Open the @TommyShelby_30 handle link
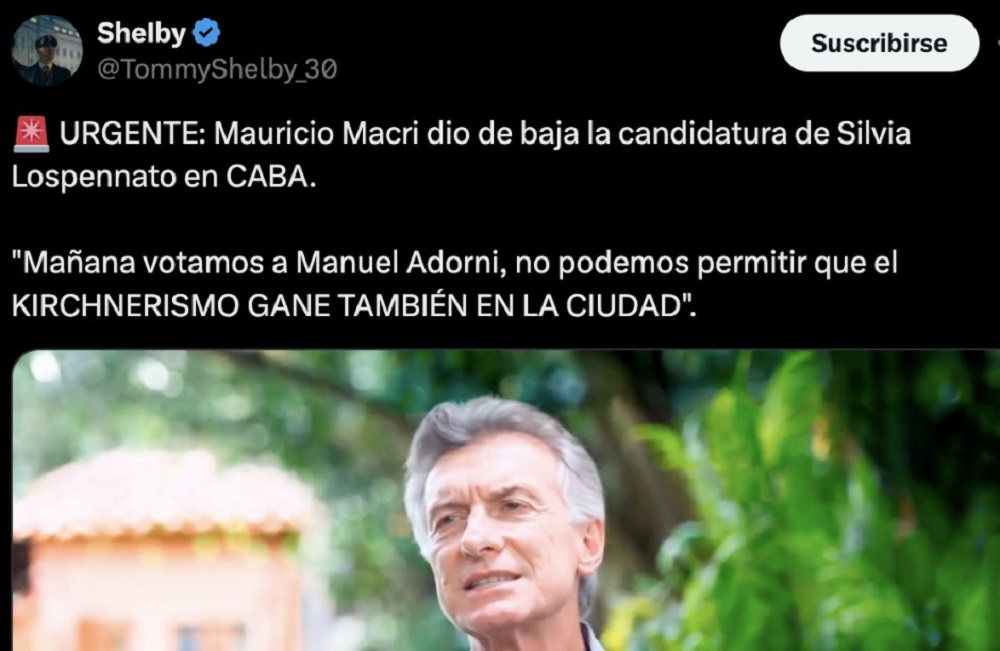The width and height of the screenshot is (1000, 651). coord(217,69)
